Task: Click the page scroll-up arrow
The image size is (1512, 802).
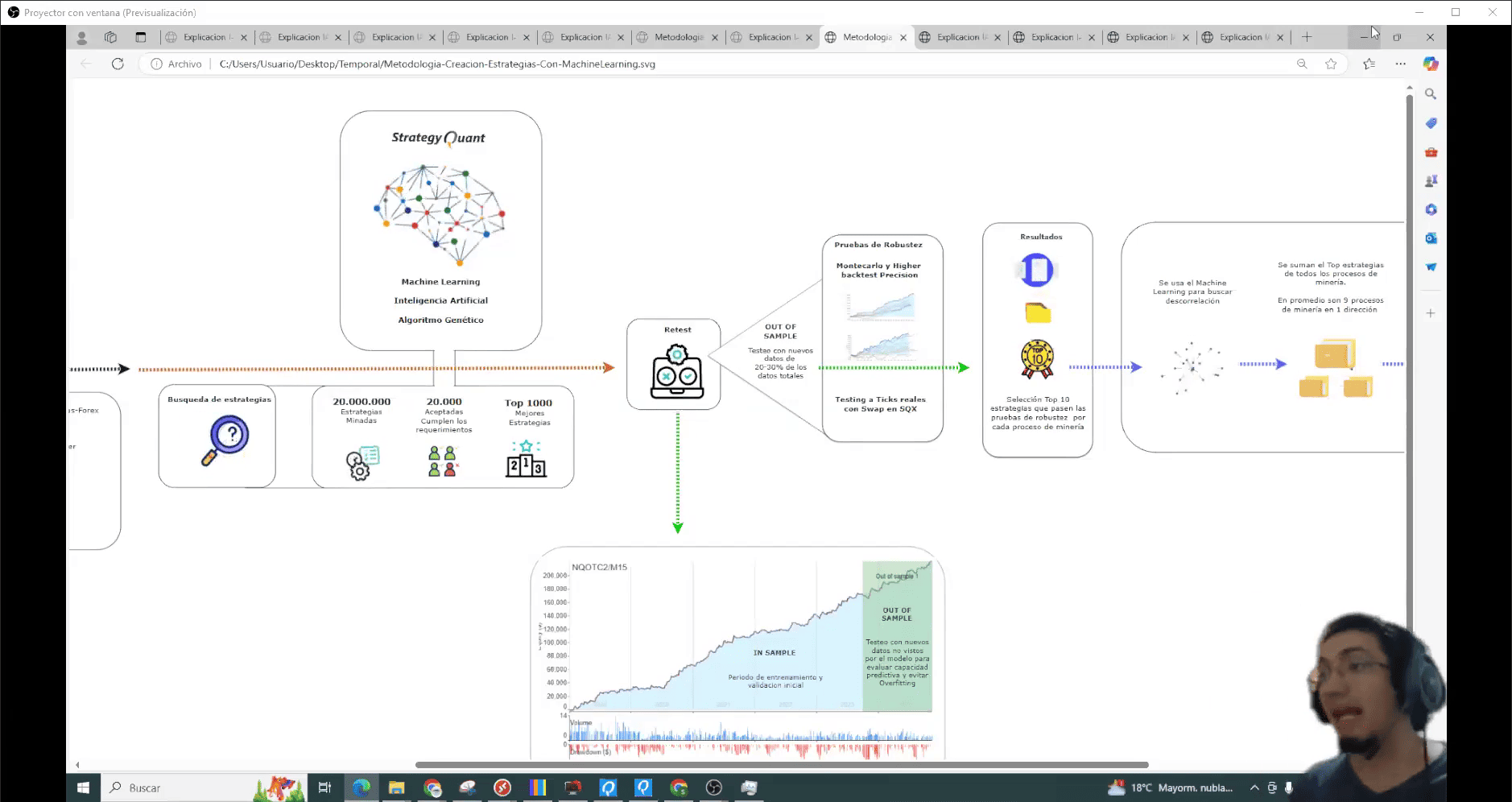Action: pyautogui.click(x=1409, y=88)
